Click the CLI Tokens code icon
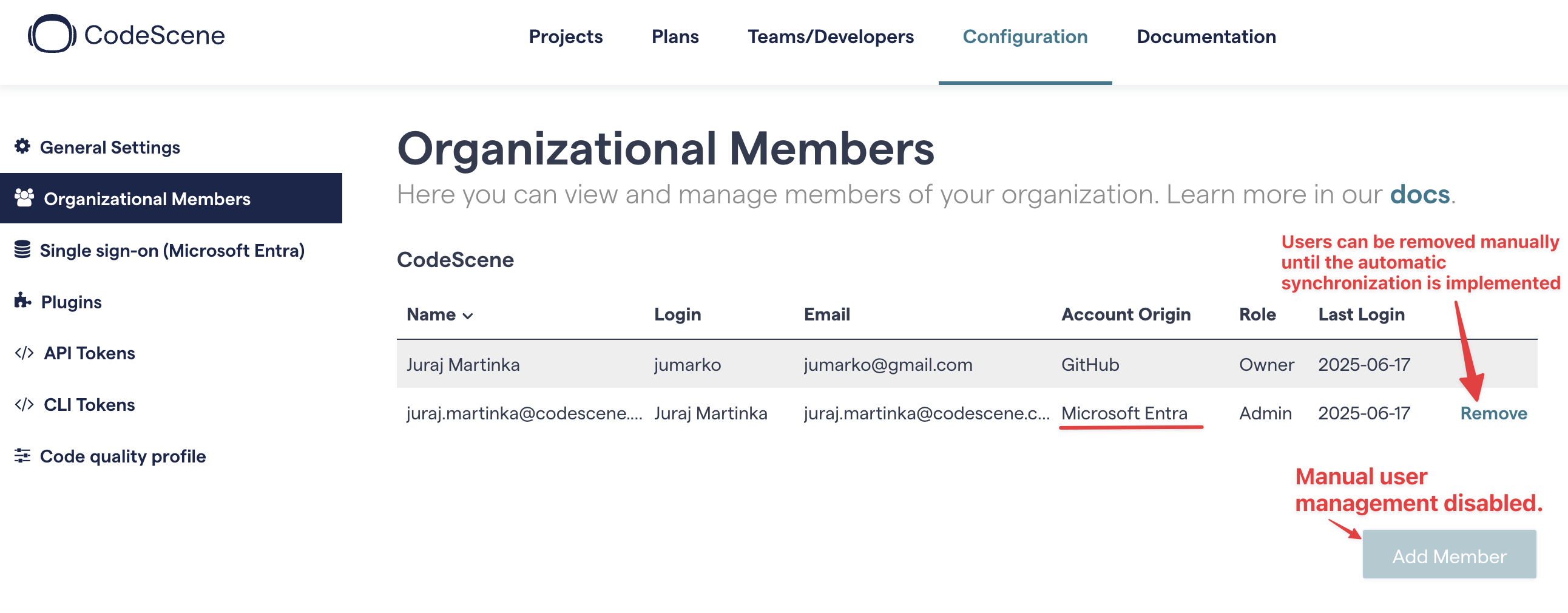This screenshot has height=613, width=1568. point(24,404)
